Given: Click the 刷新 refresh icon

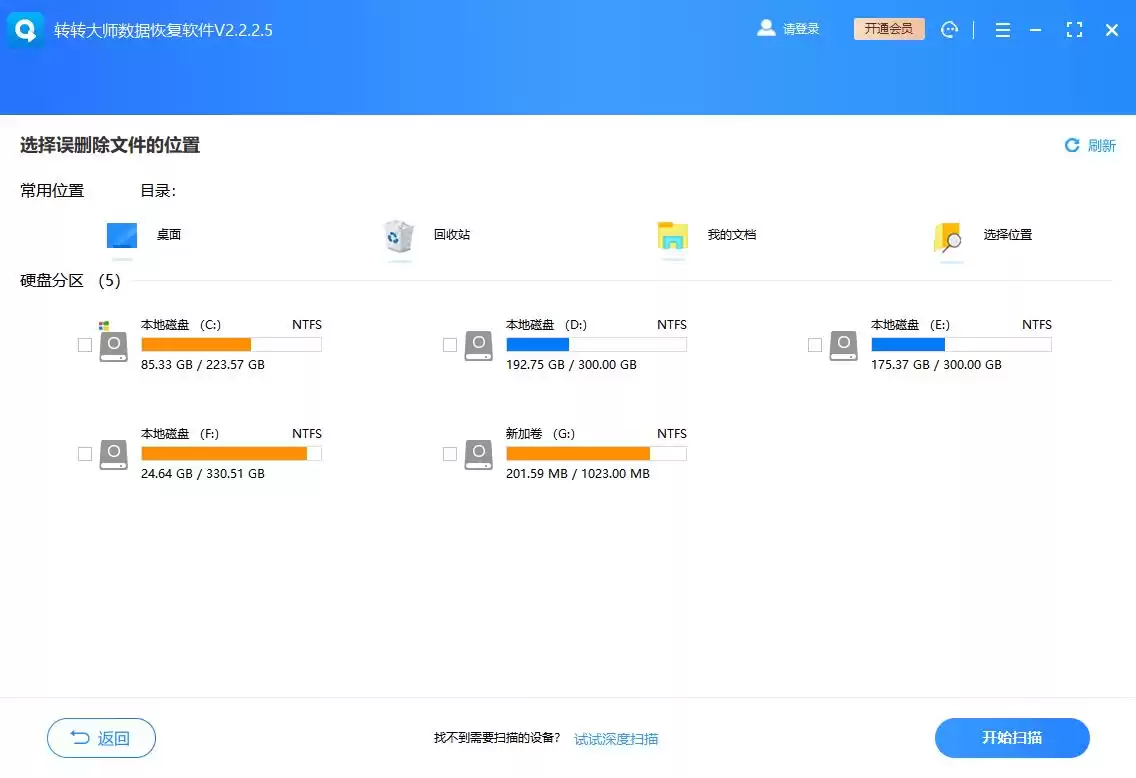Looking at the screenshot, I should 1071,145.
